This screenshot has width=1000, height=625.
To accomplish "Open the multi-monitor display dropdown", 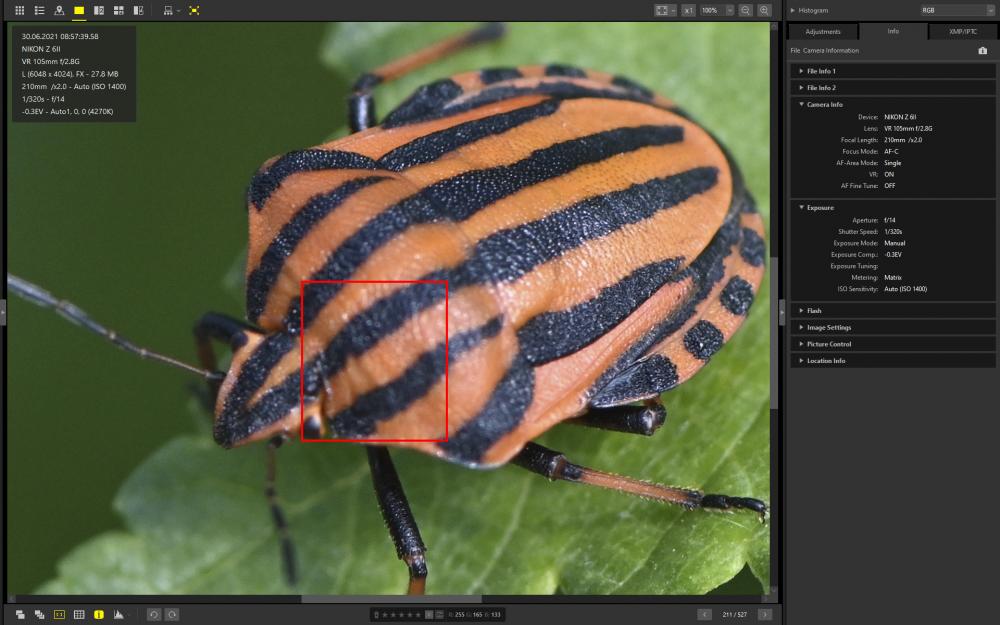I will tap(172, 10).
